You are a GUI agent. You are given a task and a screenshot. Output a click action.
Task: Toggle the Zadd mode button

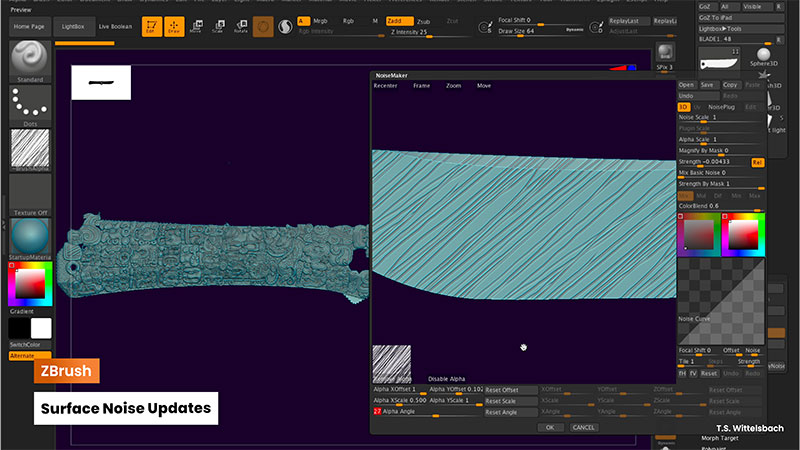tap(400, 20)
